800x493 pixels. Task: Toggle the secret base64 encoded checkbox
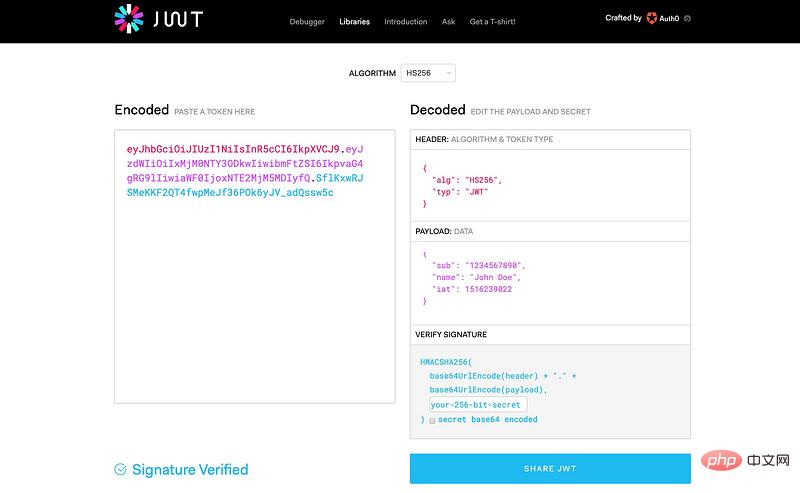pos(432,420)
